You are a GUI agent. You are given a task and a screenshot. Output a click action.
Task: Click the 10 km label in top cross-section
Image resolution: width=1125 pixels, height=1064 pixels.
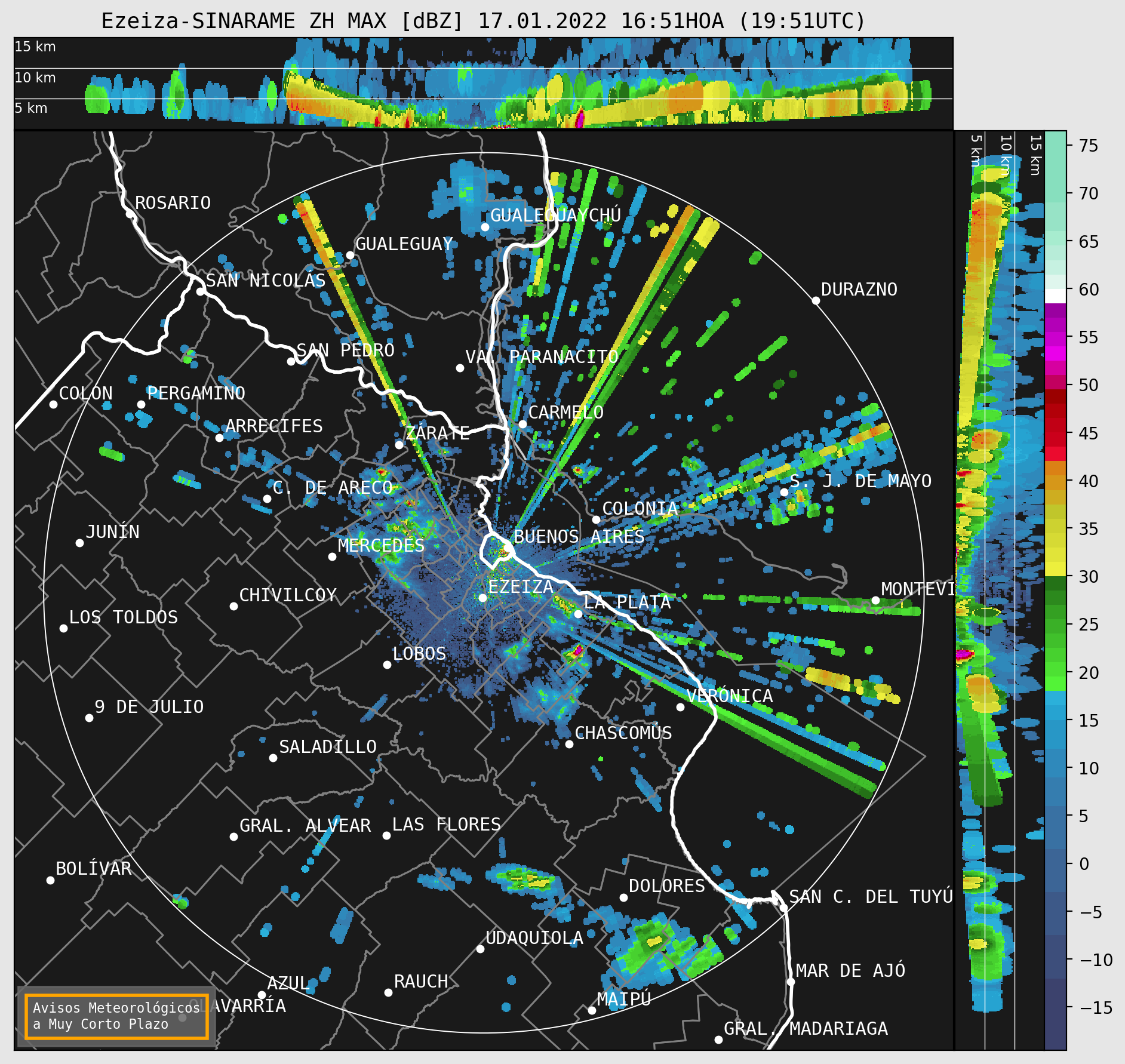pos(35,78)
